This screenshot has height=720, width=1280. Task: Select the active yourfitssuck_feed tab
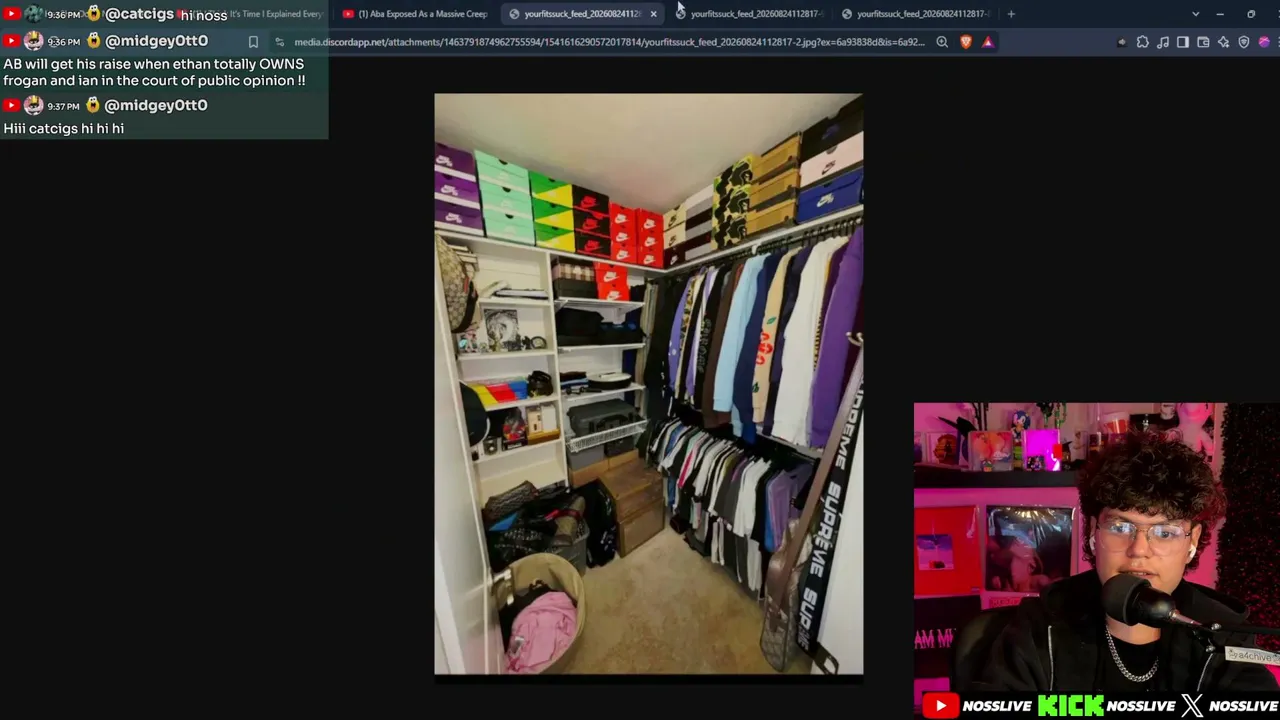pyautogui.click(x=582, y=14)
